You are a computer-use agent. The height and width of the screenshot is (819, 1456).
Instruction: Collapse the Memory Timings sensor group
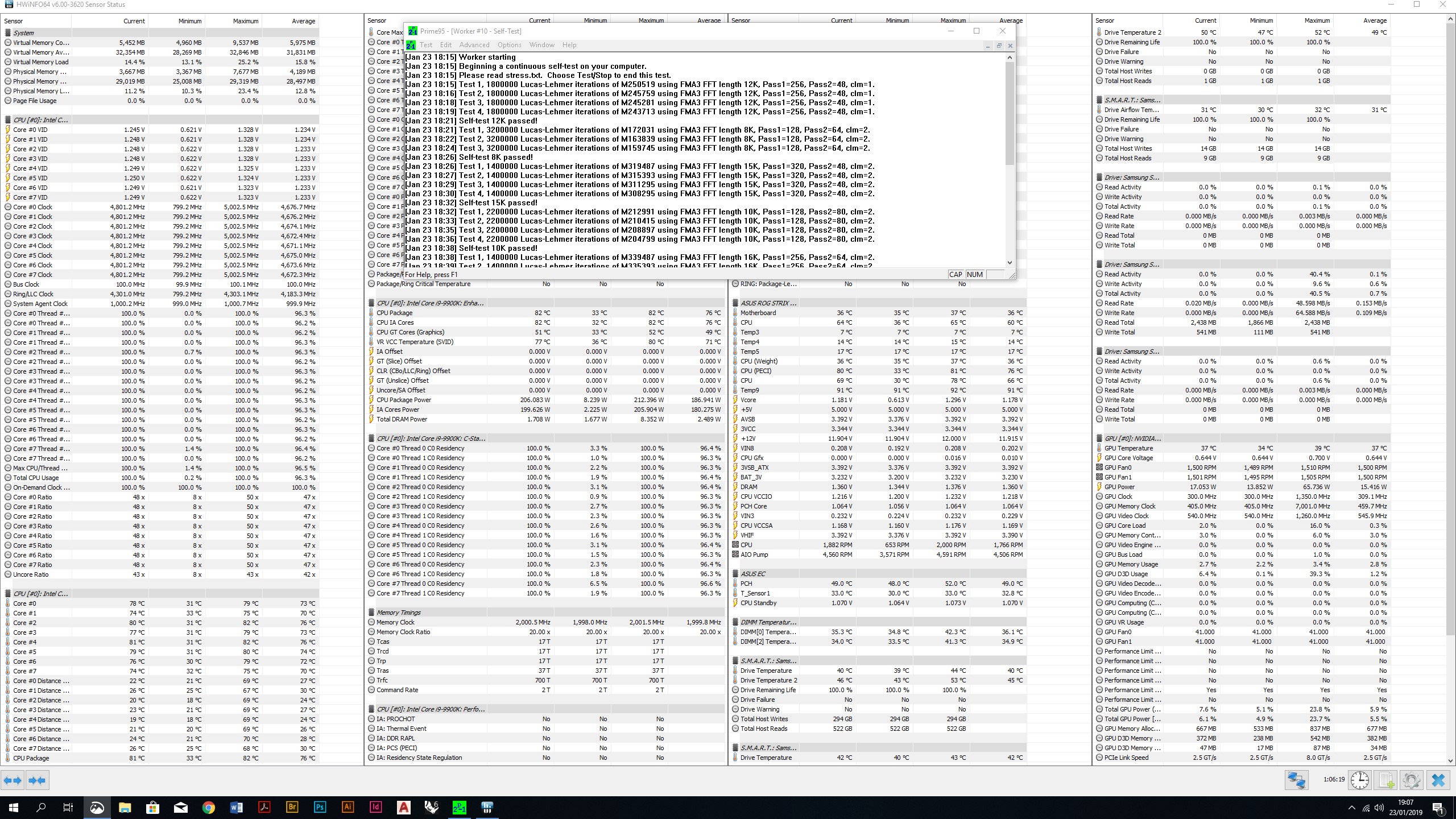[398, 613]
